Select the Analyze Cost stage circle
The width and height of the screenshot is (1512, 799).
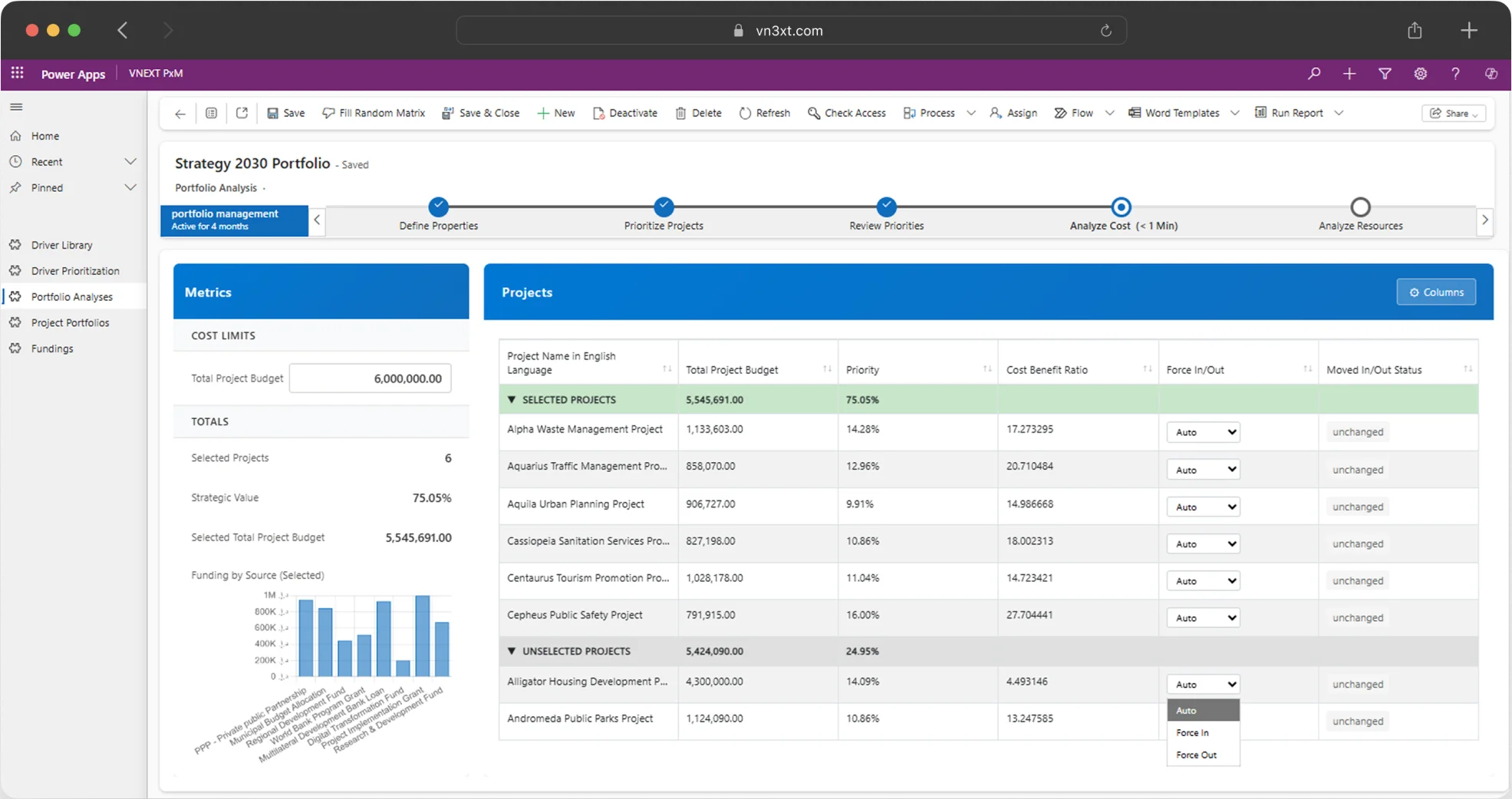coord(1121,207)
